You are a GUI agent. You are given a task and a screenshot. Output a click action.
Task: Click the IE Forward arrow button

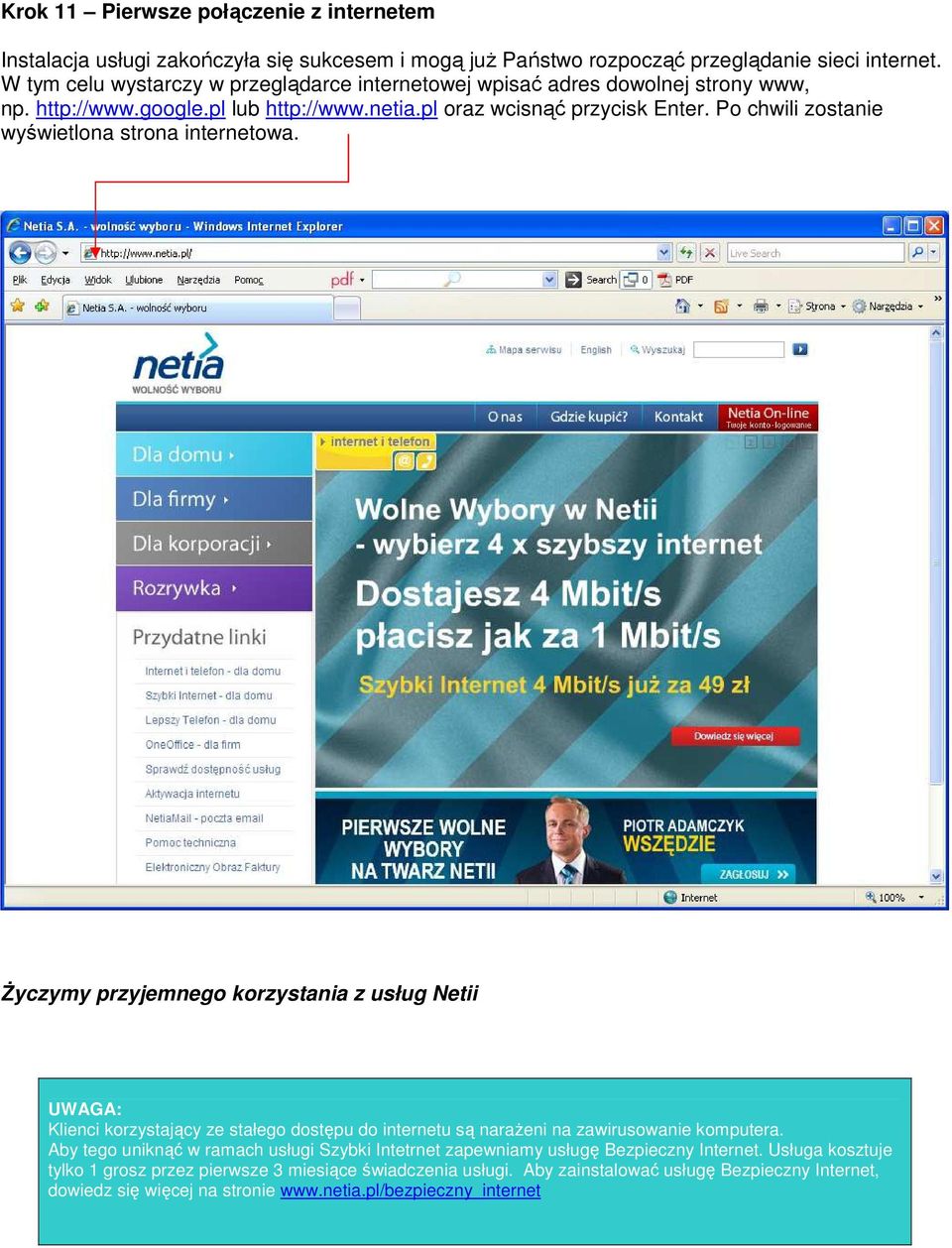click(46, 253)
